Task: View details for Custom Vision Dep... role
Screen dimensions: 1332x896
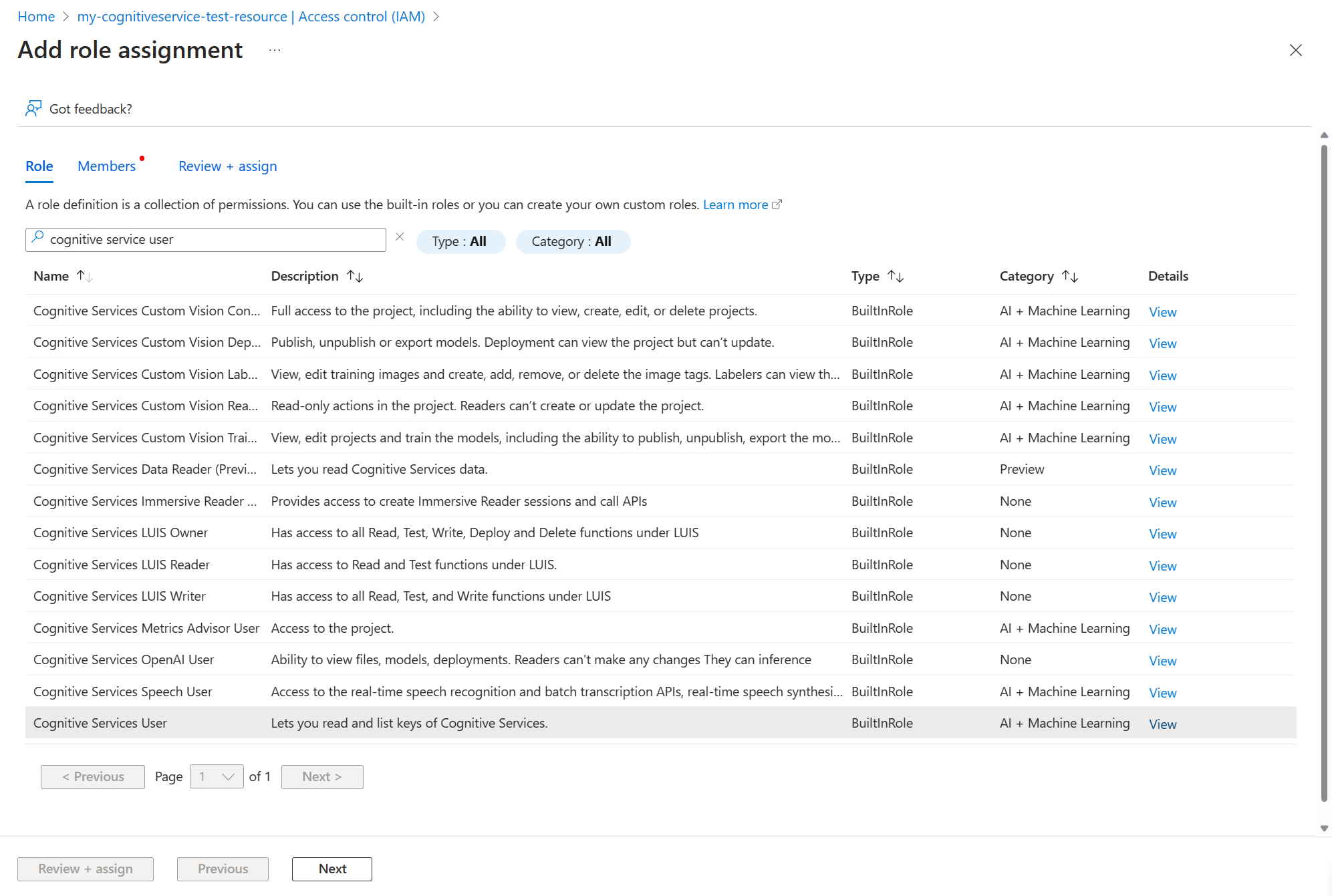Action: 1162,343
